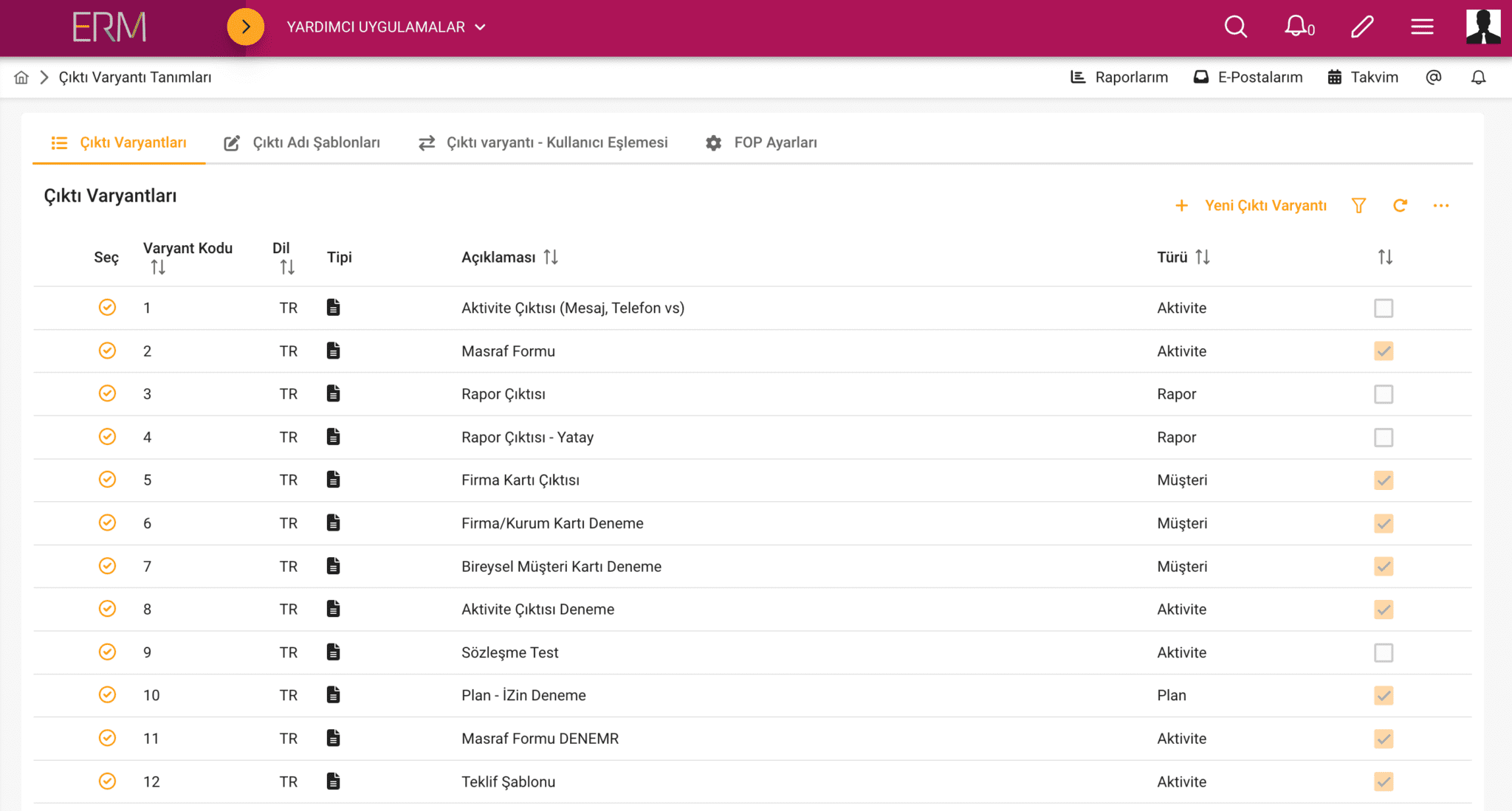Click the pencil edit icon in header
Screen dimensions: 1512x811
[x=1361, y=27]
